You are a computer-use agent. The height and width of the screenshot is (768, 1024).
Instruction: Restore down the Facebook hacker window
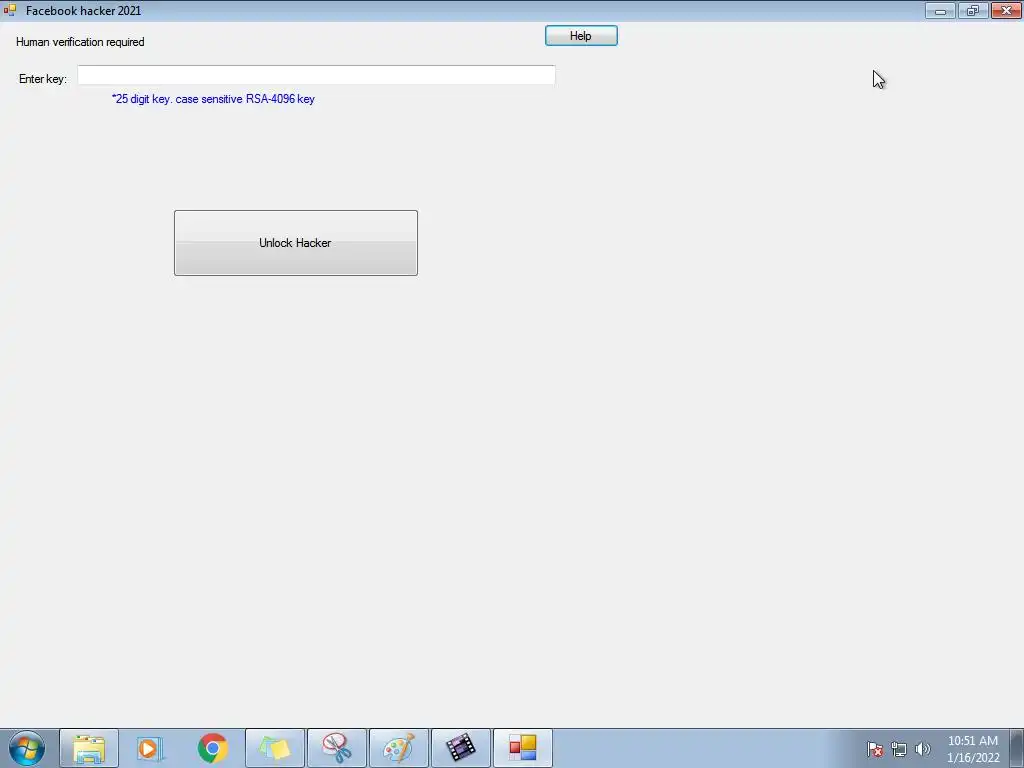coord(973,10)
